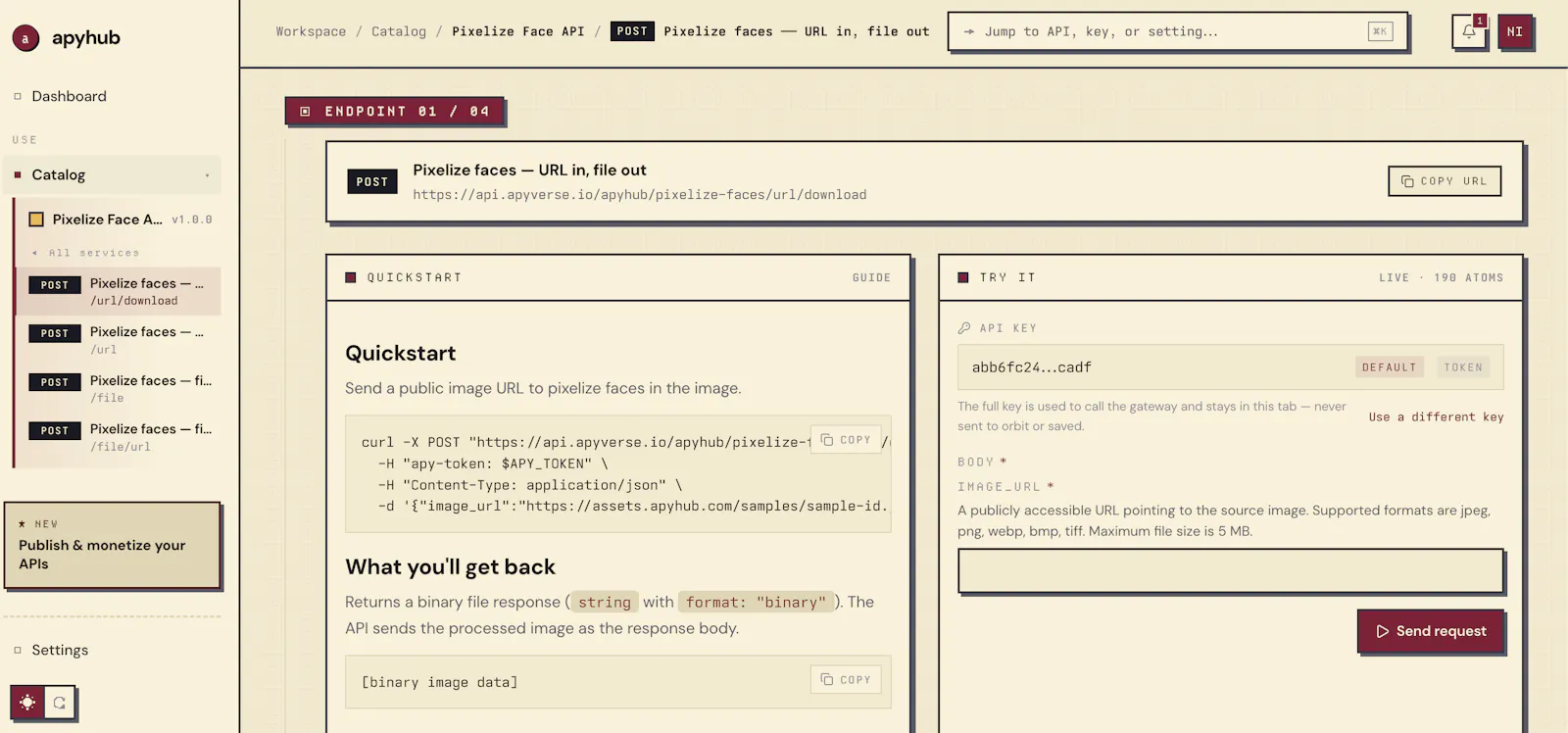The image size is (1568, 733).
Task: Click the string type tag
Action: click(x=605, y=603)
